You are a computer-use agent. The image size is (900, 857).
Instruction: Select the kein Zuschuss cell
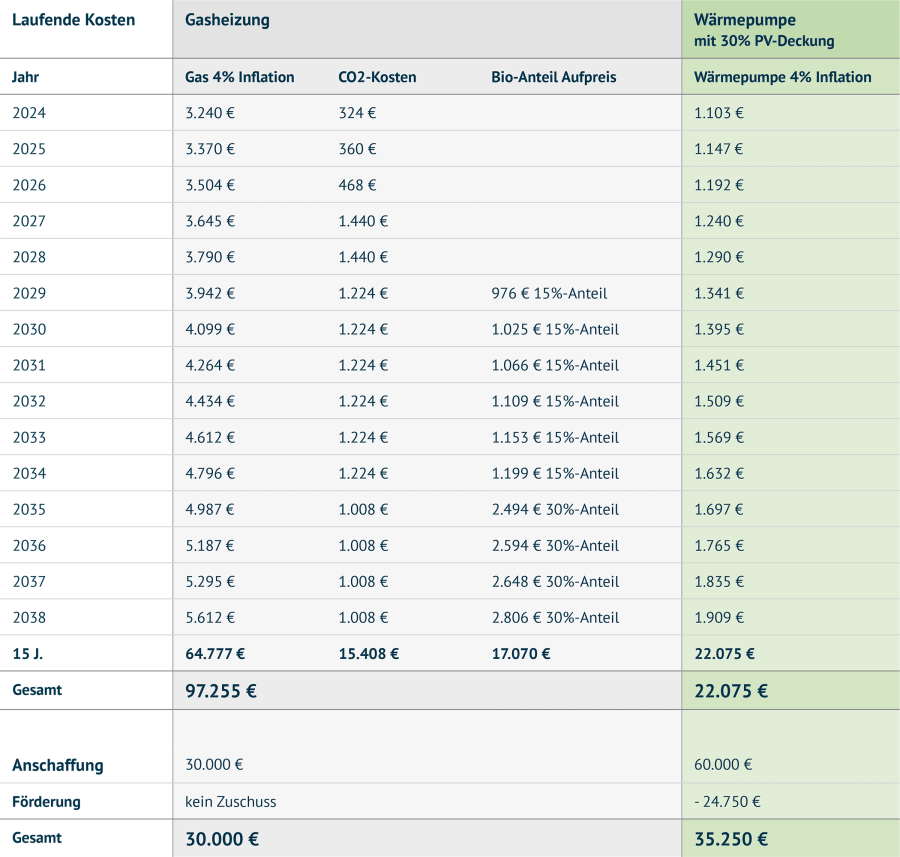(230, 801)
